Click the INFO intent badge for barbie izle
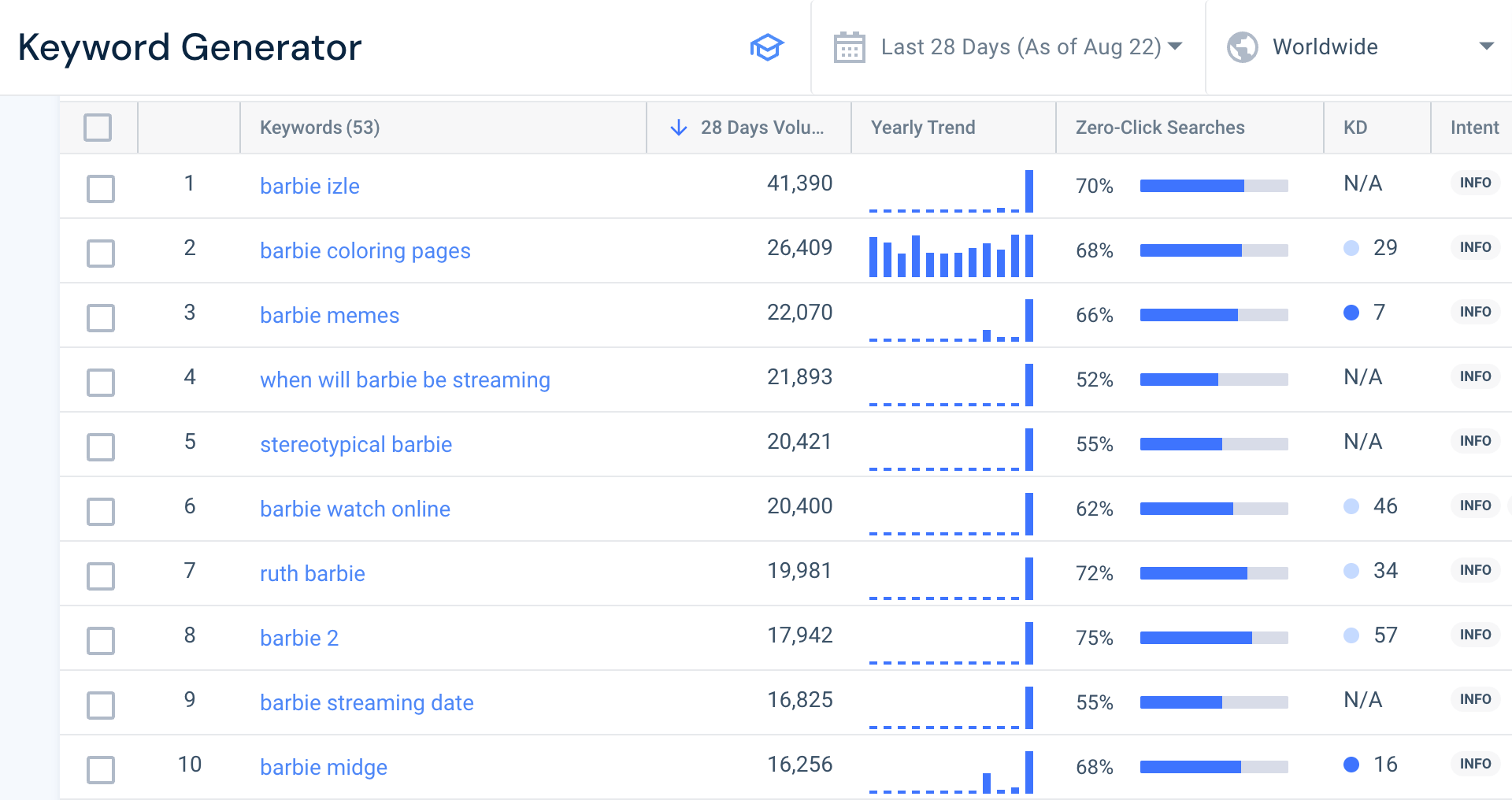The width and height of the screenshot is (1512, 800). 1474,183
